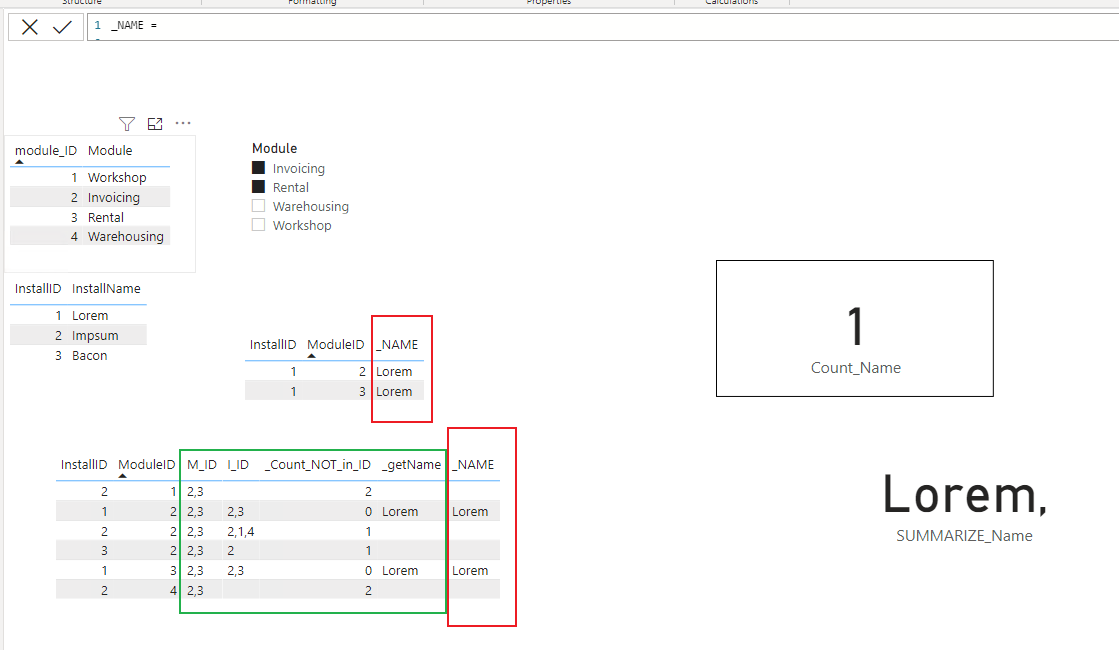Viewport: 1119px width, 650px height.
Task: Click the _Count_NOT_in_ID column header
Action: click(318, 464)
